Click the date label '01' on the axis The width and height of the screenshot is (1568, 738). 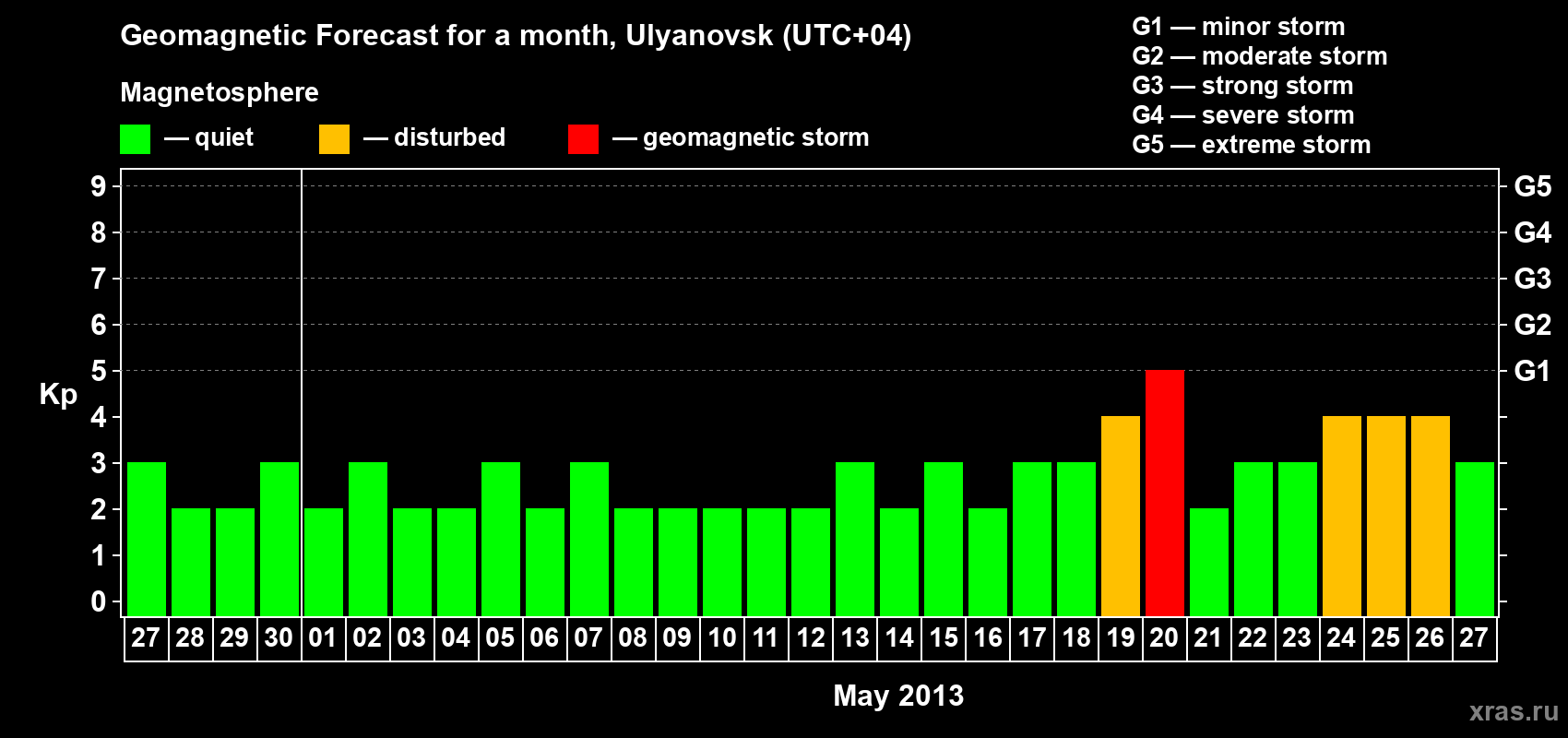pos(323,638)
